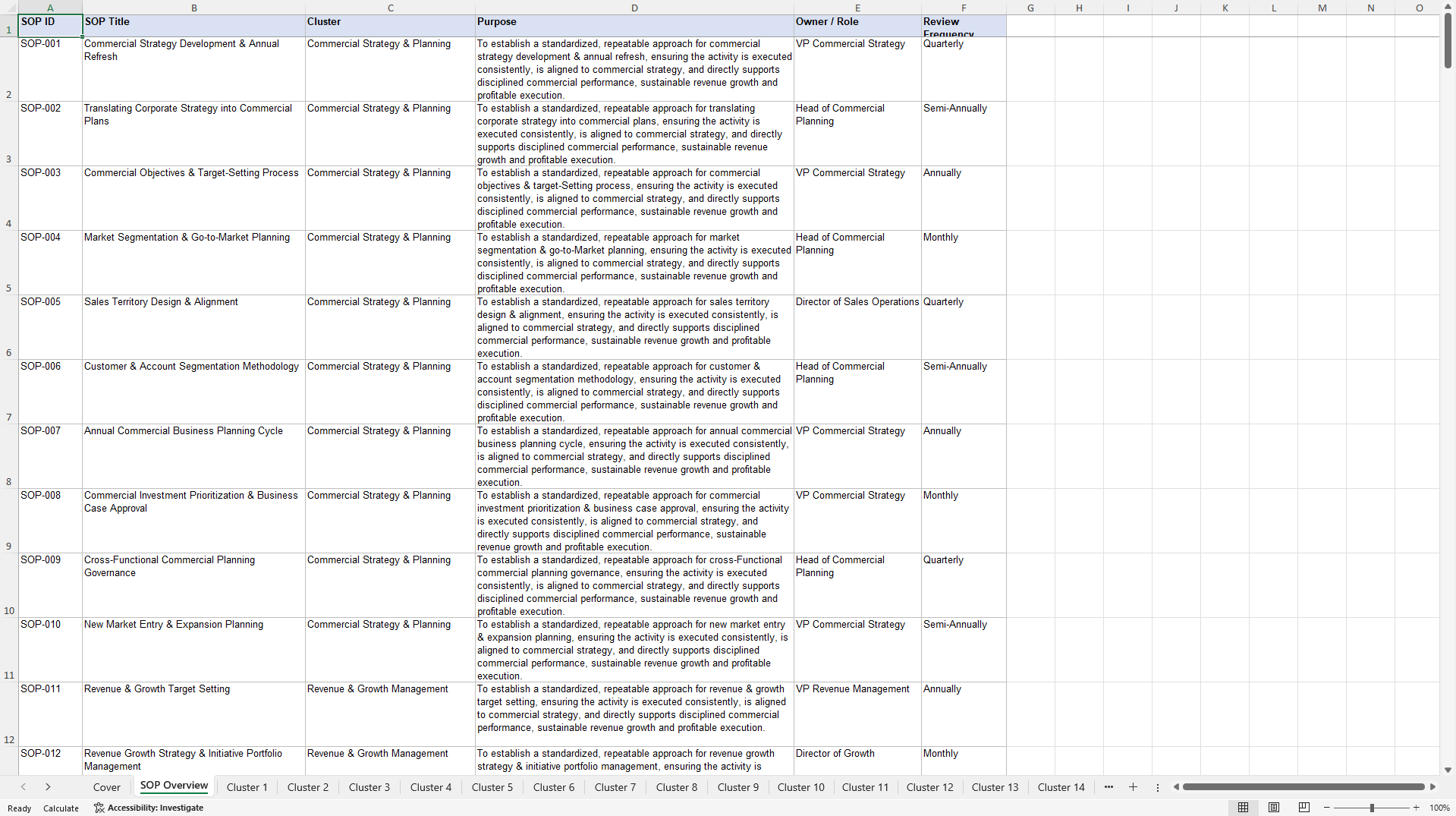Go to next sheet tab arrow

pos(48,787)
